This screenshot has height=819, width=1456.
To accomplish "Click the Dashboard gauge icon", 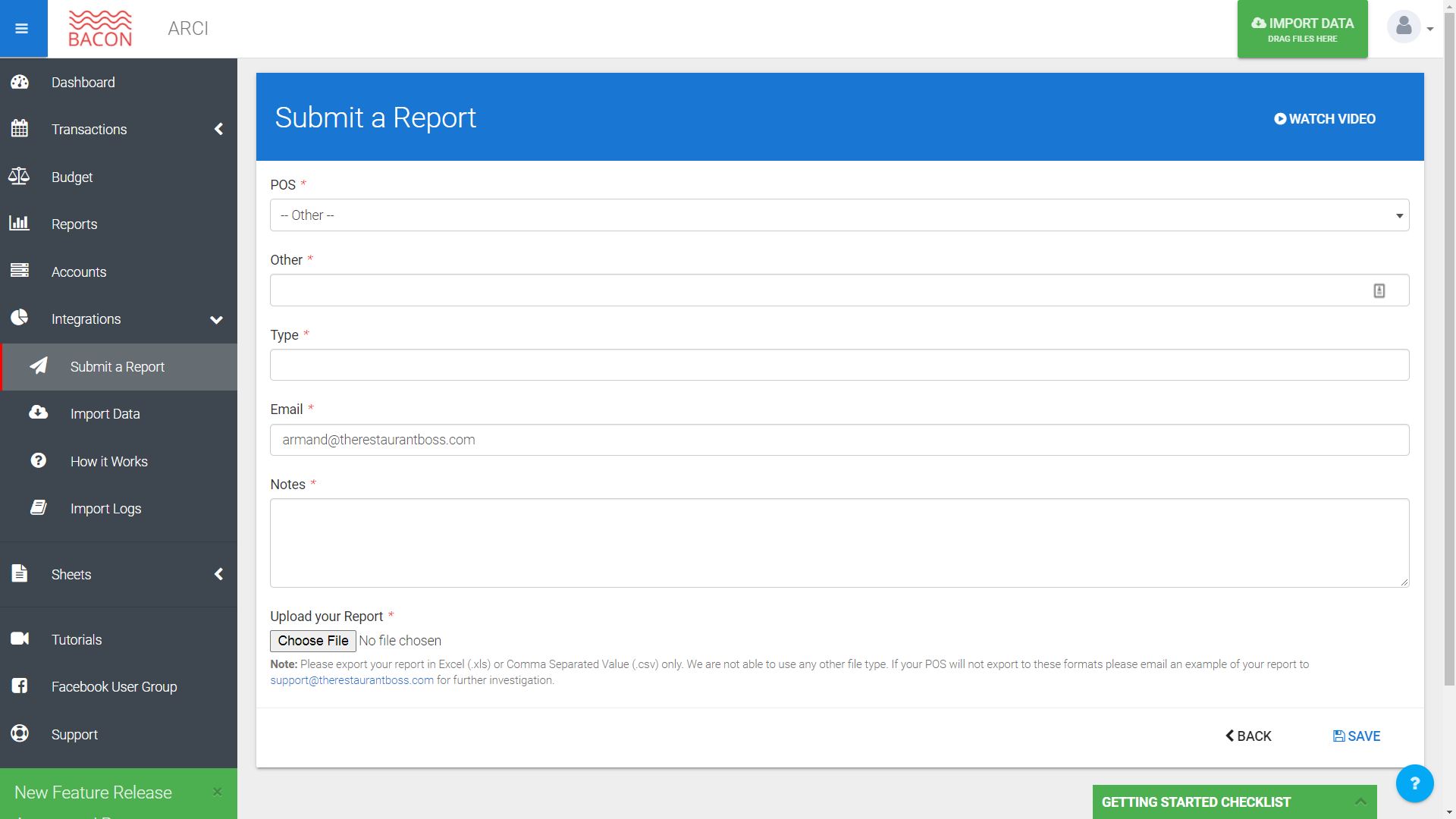I will click(x=20, y=82).
